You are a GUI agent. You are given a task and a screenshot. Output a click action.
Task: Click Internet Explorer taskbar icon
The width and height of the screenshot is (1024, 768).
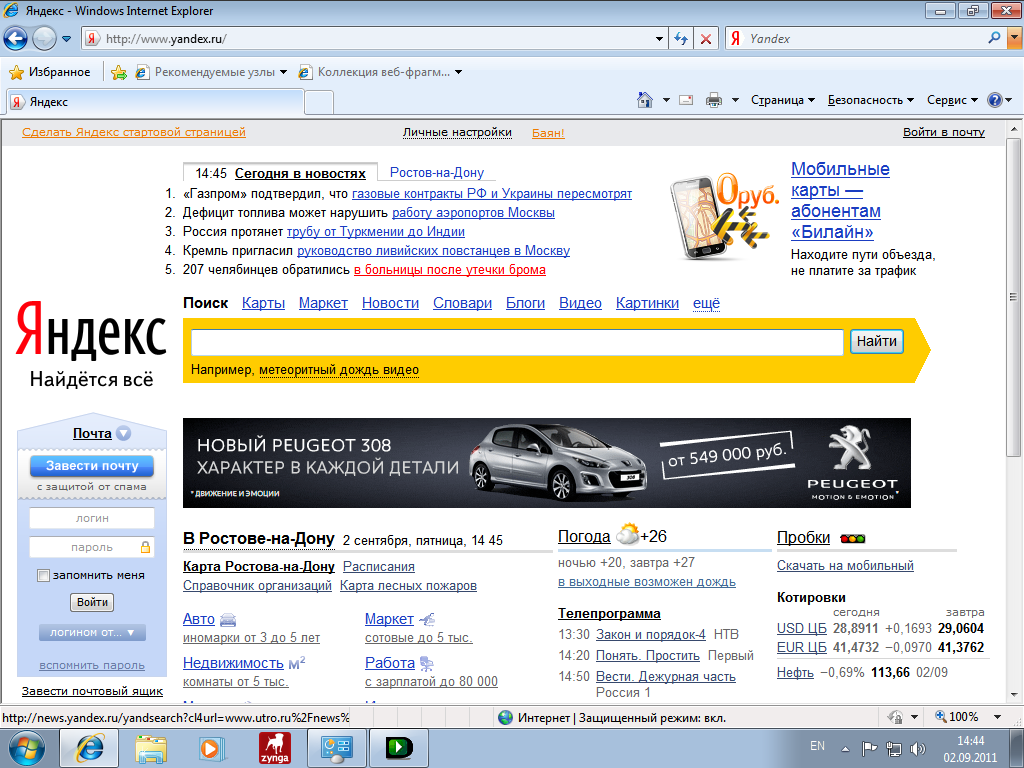(x=89, y=748)
